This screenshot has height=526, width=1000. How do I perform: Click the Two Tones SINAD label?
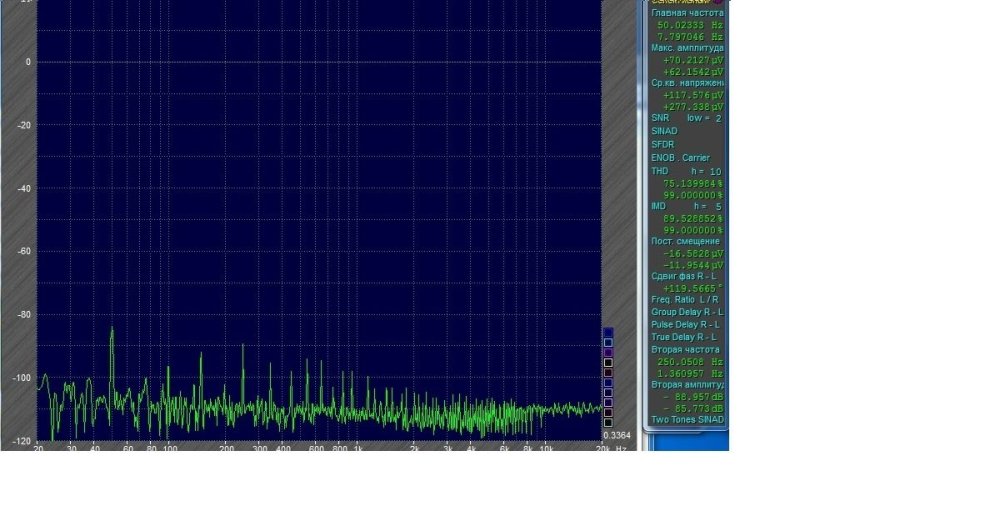coord(687,419)
